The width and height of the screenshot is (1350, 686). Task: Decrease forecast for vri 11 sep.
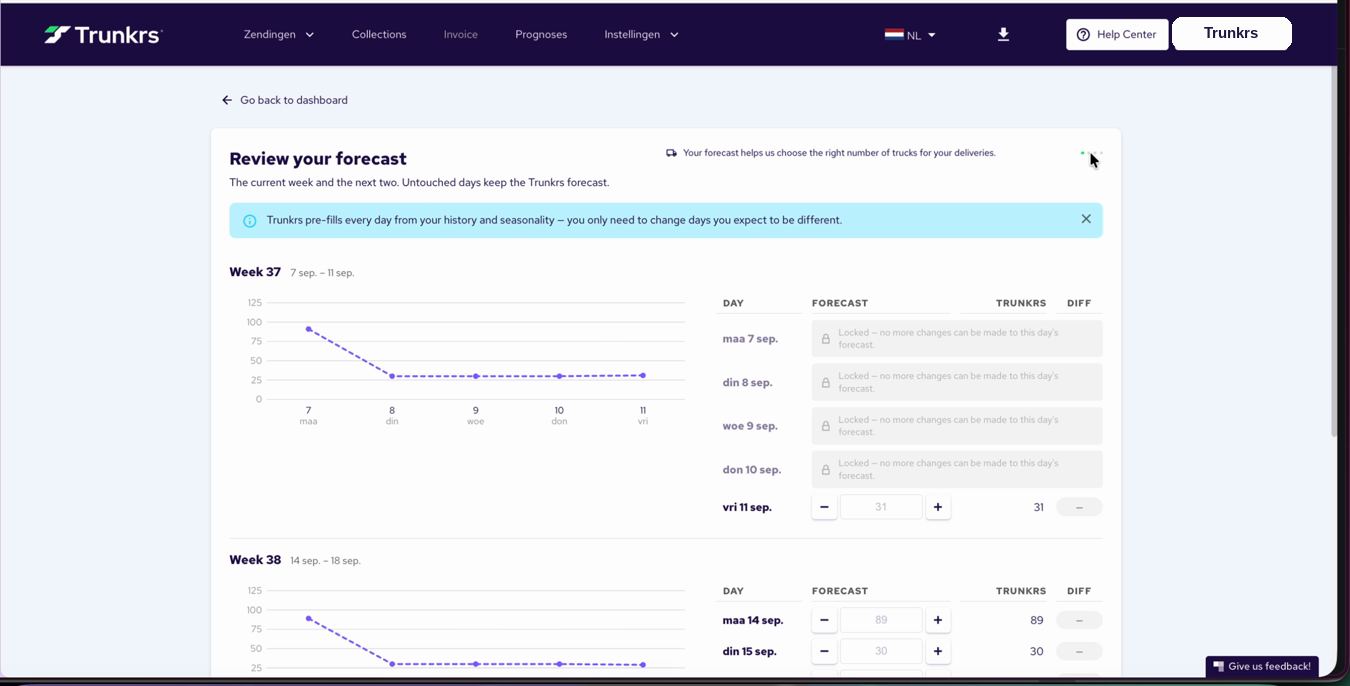824,507
